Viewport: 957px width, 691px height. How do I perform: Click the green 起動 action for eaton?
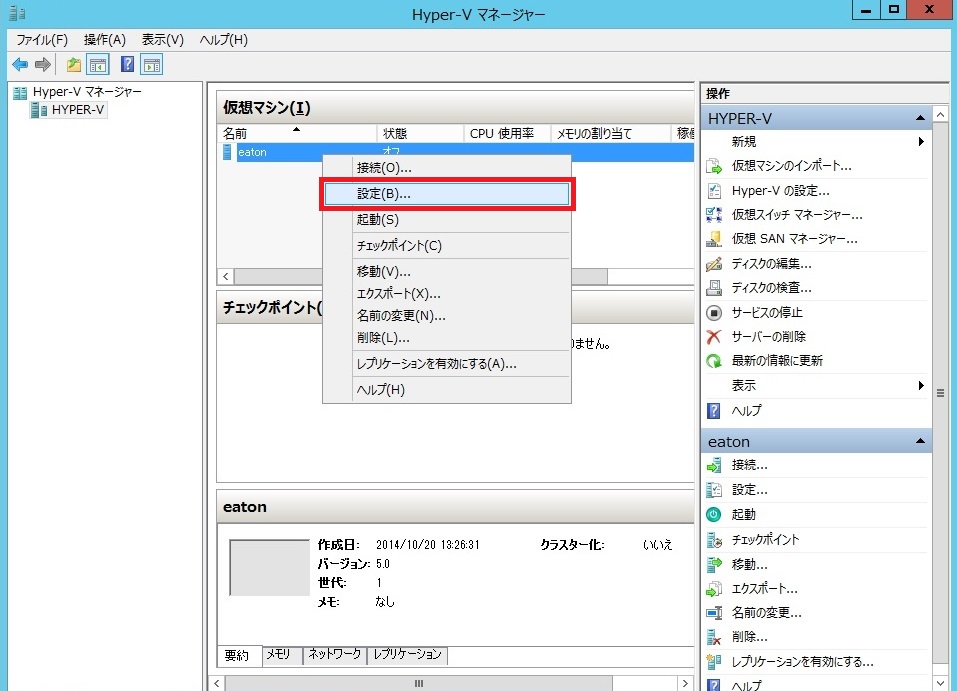click(x=743, y=514)
